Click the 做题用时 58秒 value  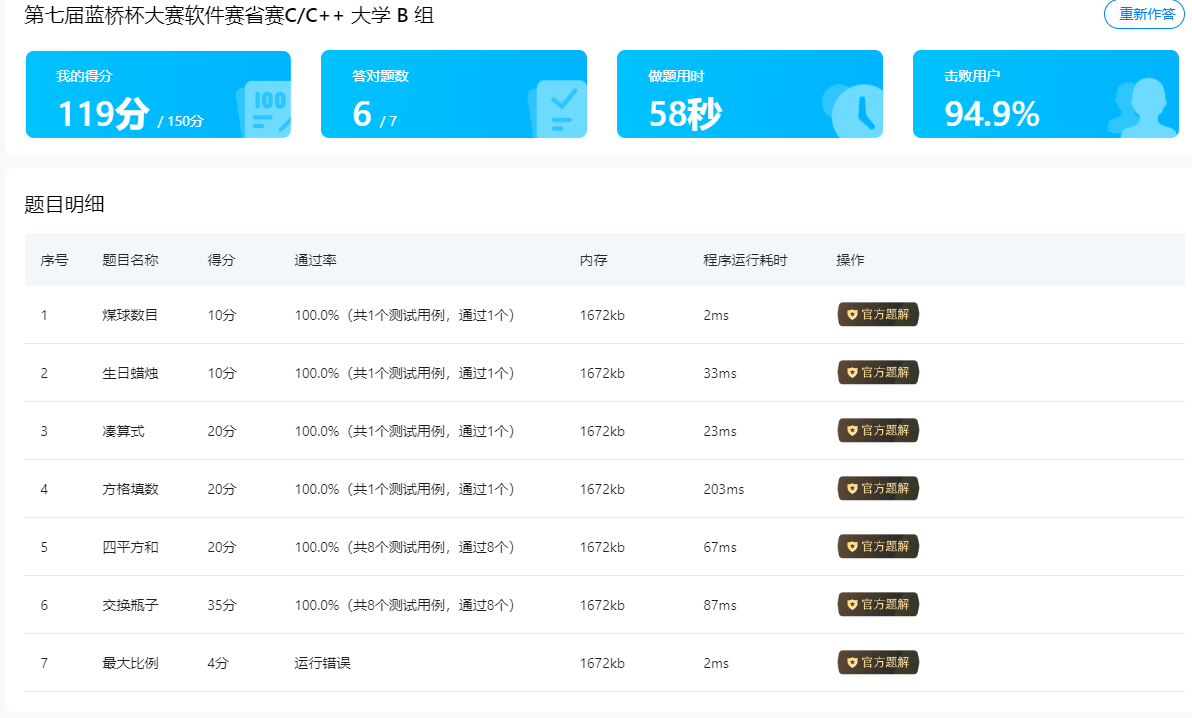pyautogui.click(x=685, y=114)
